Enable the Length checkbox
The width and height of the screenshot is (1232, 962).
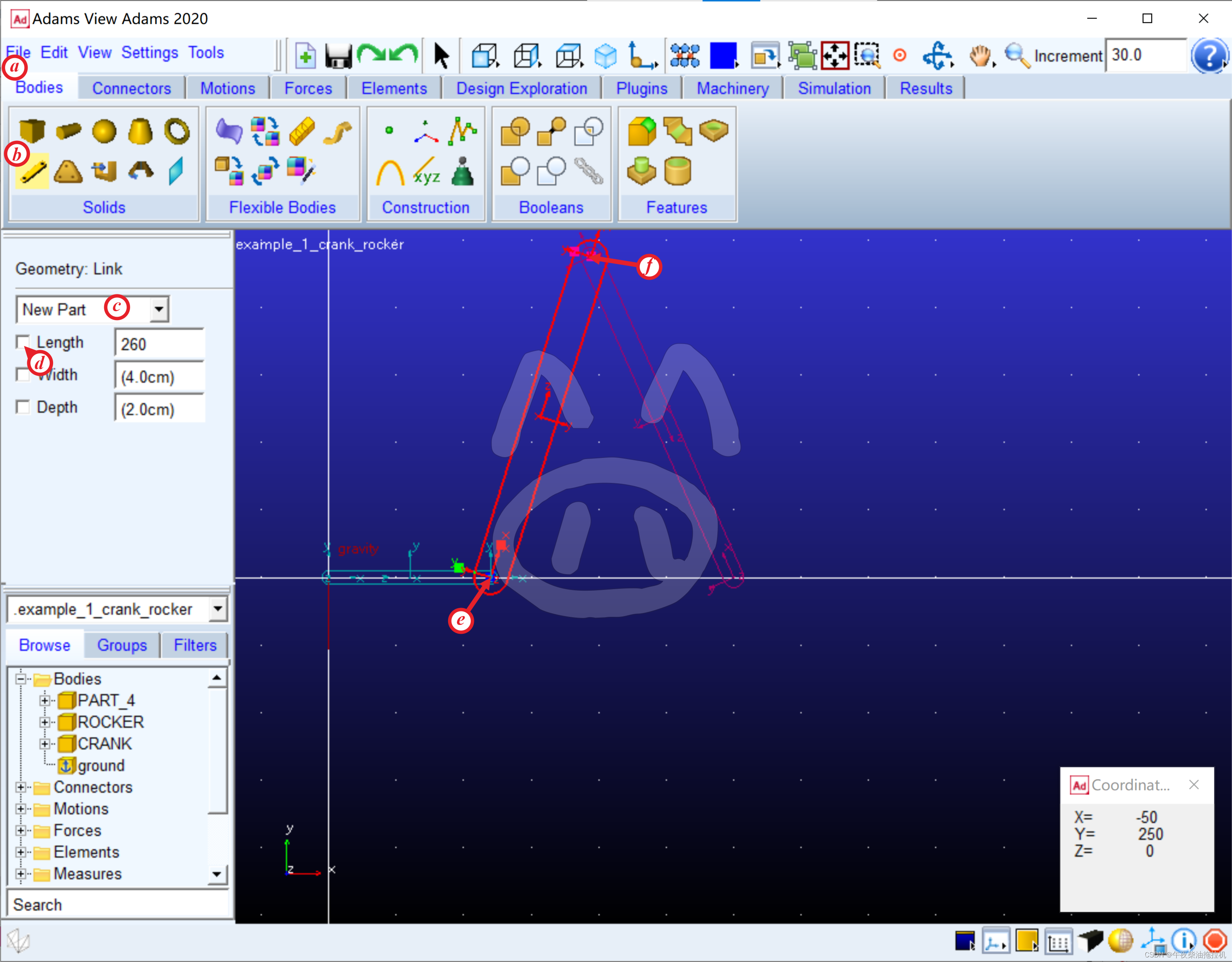pos(23,342)
